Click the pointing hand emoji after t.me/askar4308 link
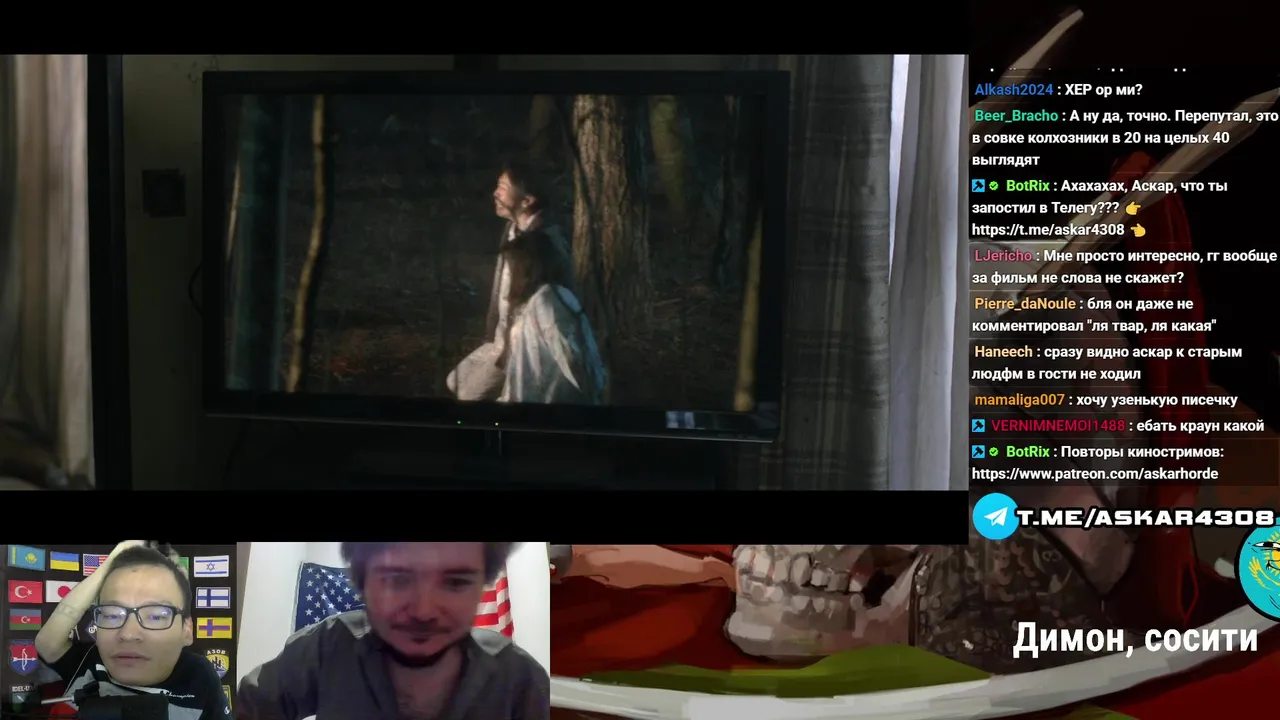The width and height of the screenshot is (1280, 720). [x=1138, y=230]
